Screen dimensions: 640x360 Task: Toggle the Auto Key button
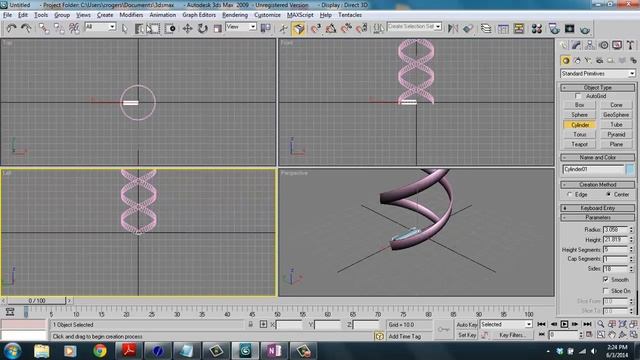(x=467, y=324)
